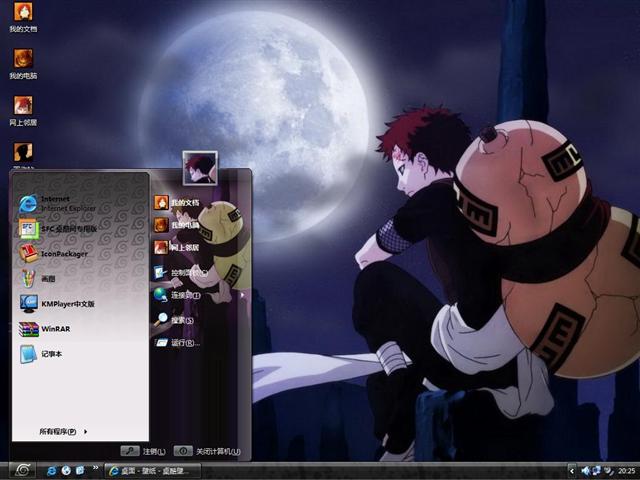Launch Internet Explorer from Start menu
This screenshot has width=640, height=480.
pyautogui.click(x=58, y=203)
